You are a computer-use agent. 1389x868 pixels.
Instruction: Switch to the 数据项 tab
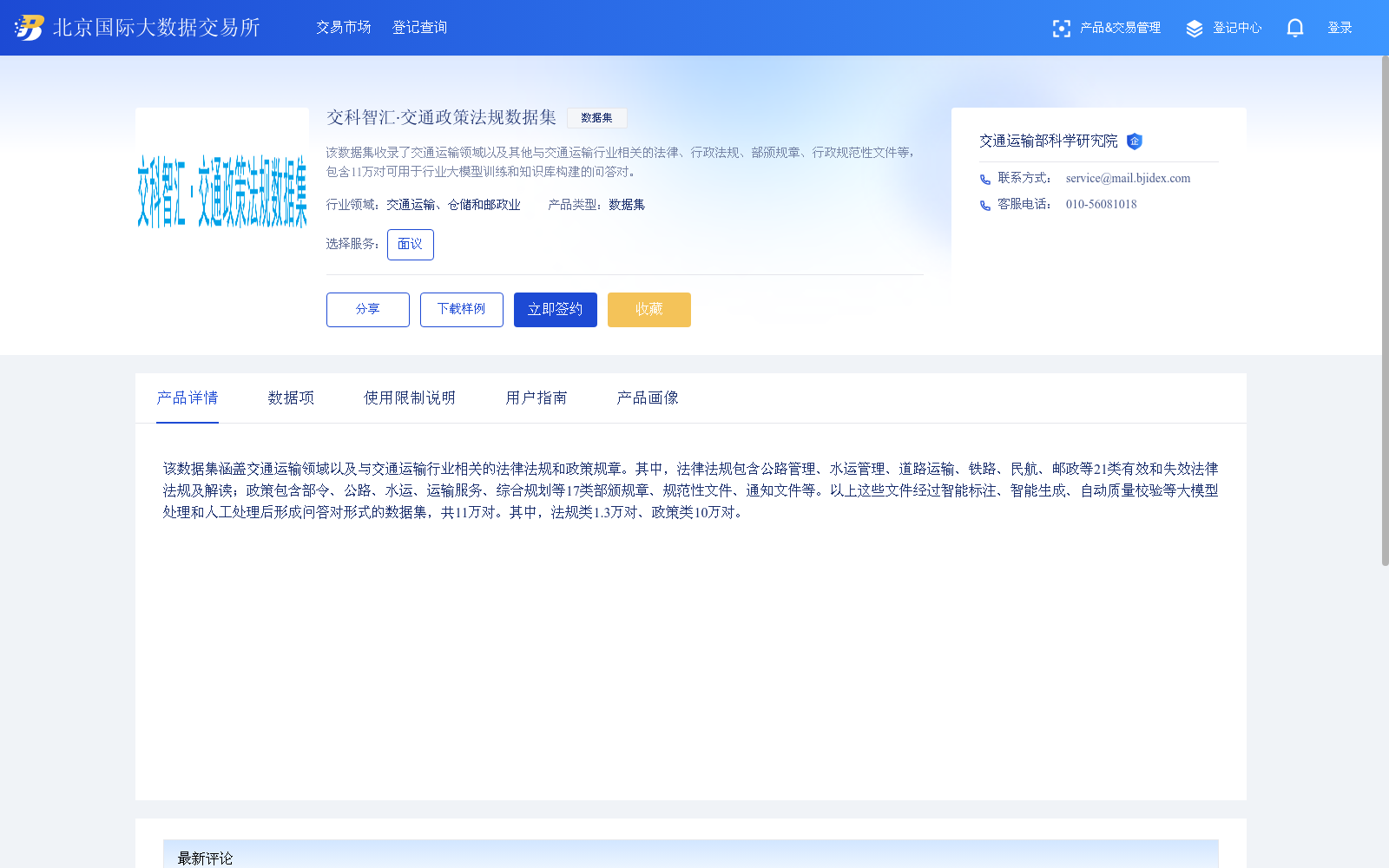coord(292,398)
